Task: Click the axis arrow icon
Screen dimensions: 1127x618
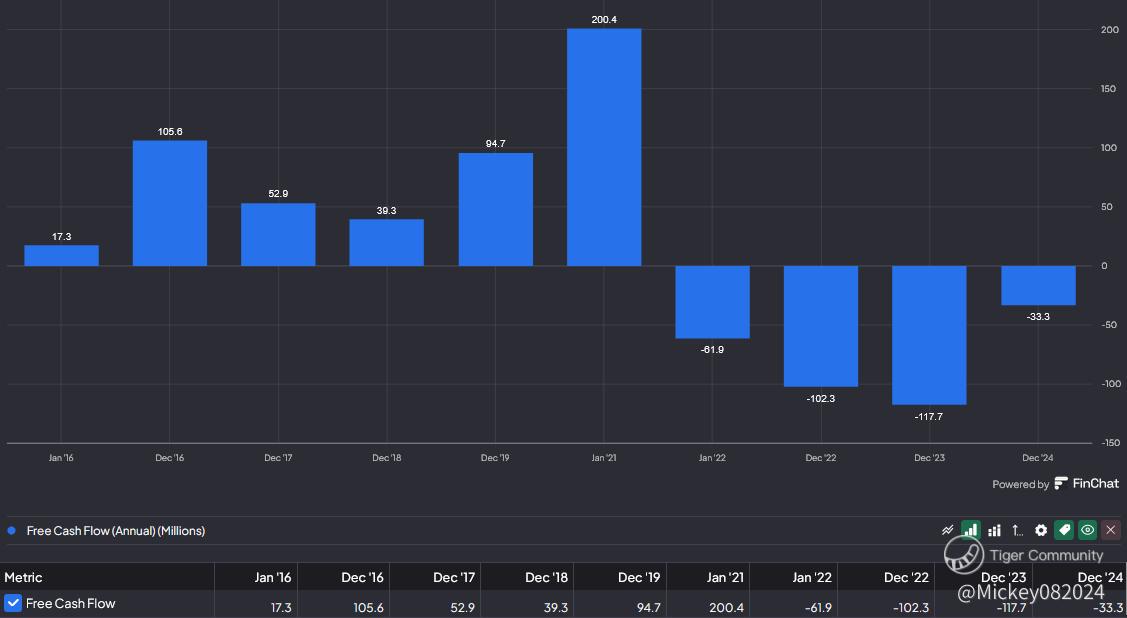Action: pos(1017,530)
